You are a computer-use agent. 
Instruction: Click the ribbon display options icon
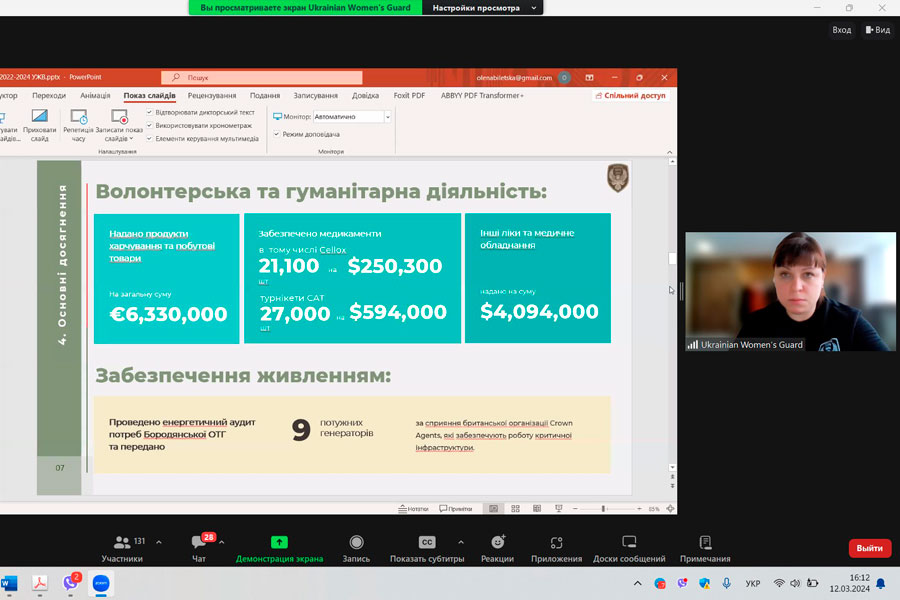click(589, 78)
